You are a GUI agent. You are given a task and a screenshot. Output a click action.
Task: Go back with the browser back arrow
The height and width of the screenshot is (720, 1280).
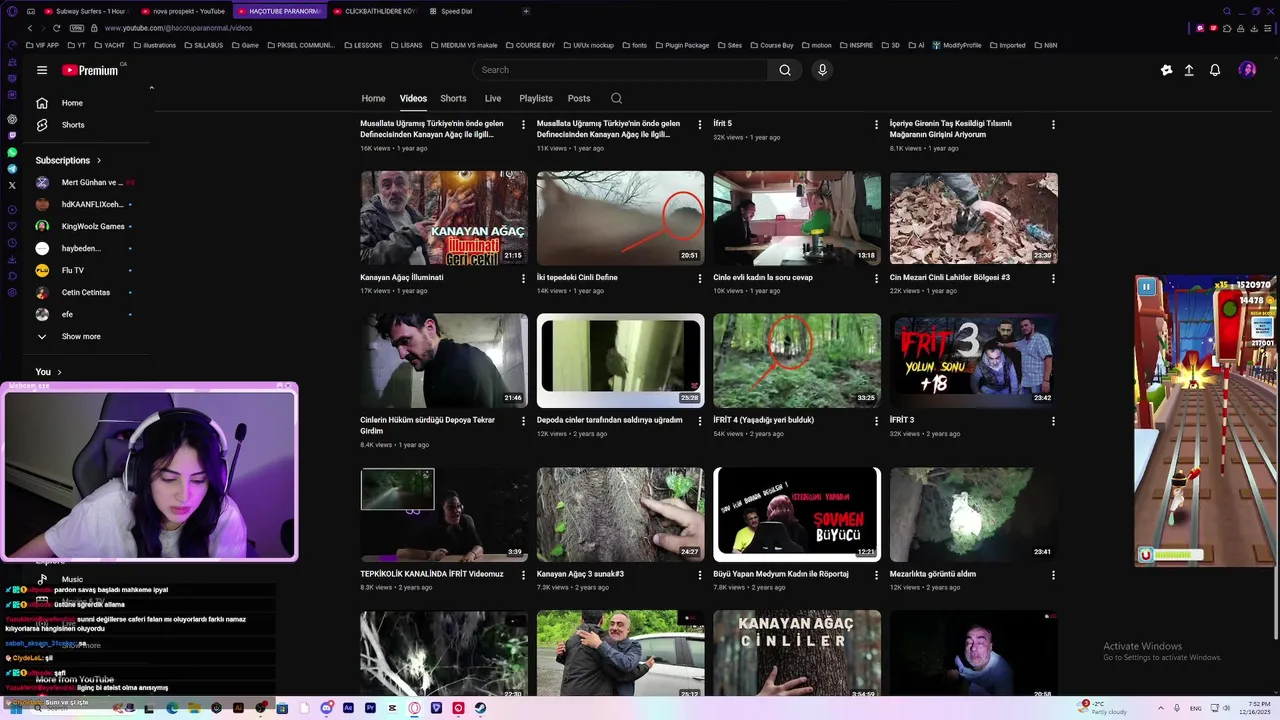point(30,28)
